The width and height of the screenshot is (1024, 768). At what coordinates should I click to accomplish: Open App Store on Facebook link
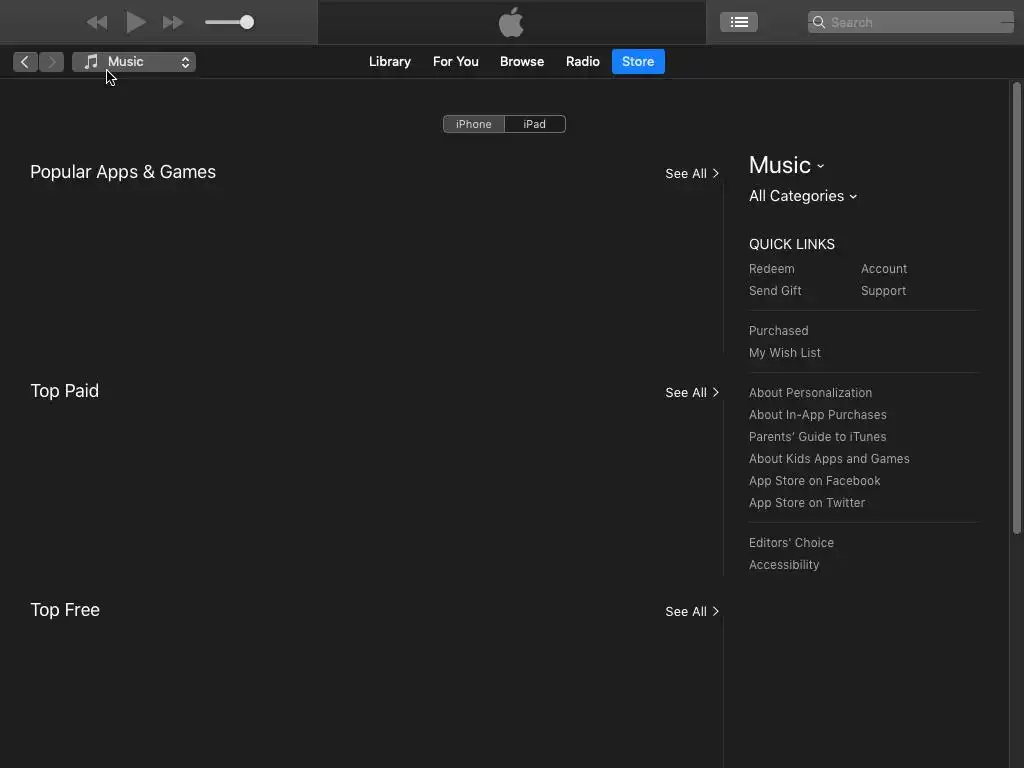pos(814,481)
